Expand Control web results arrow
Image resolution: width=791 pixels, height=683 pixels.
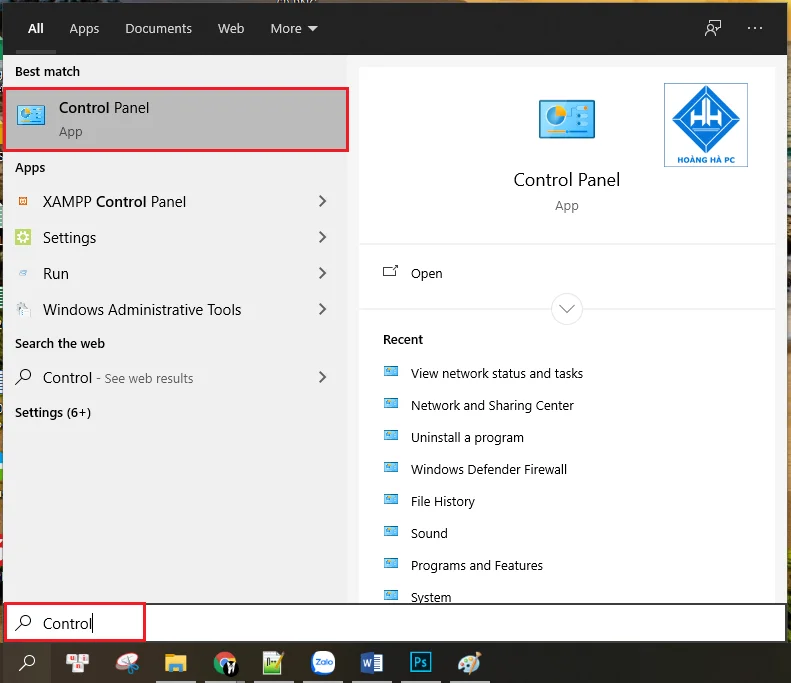click(322, 377)
